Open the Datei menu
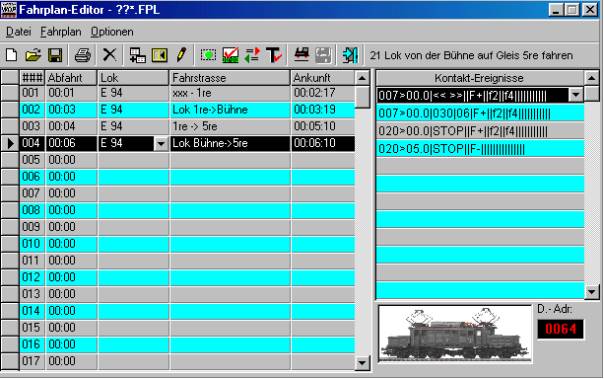The image size is (604, 379). point(18,32)
